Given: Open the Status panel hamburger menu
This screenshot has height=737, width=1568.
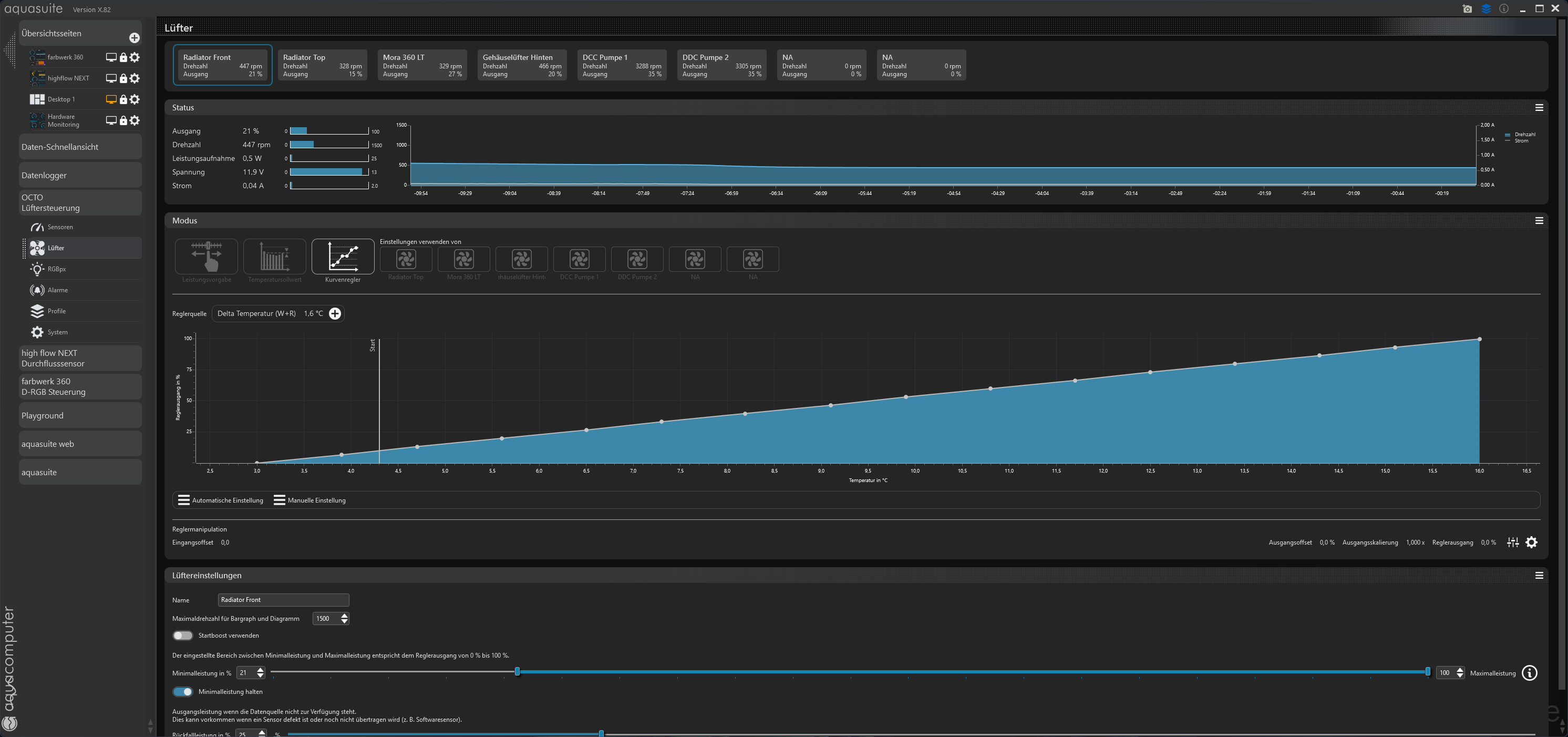Looking at the screenshot, I should pos(1539,108).
